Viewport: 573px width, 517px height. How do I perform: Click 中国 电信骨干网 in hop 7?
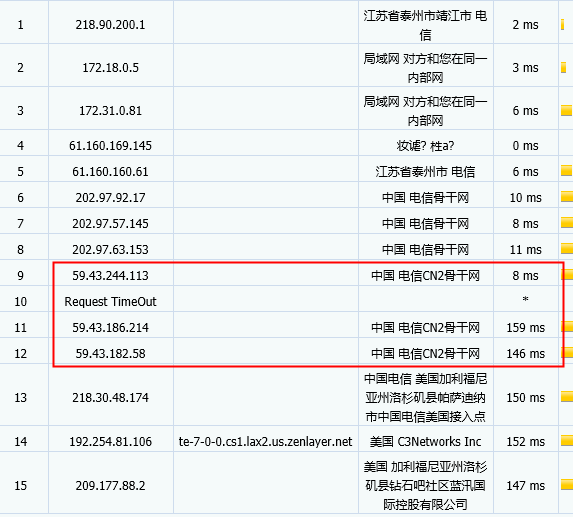click(425, 224)
